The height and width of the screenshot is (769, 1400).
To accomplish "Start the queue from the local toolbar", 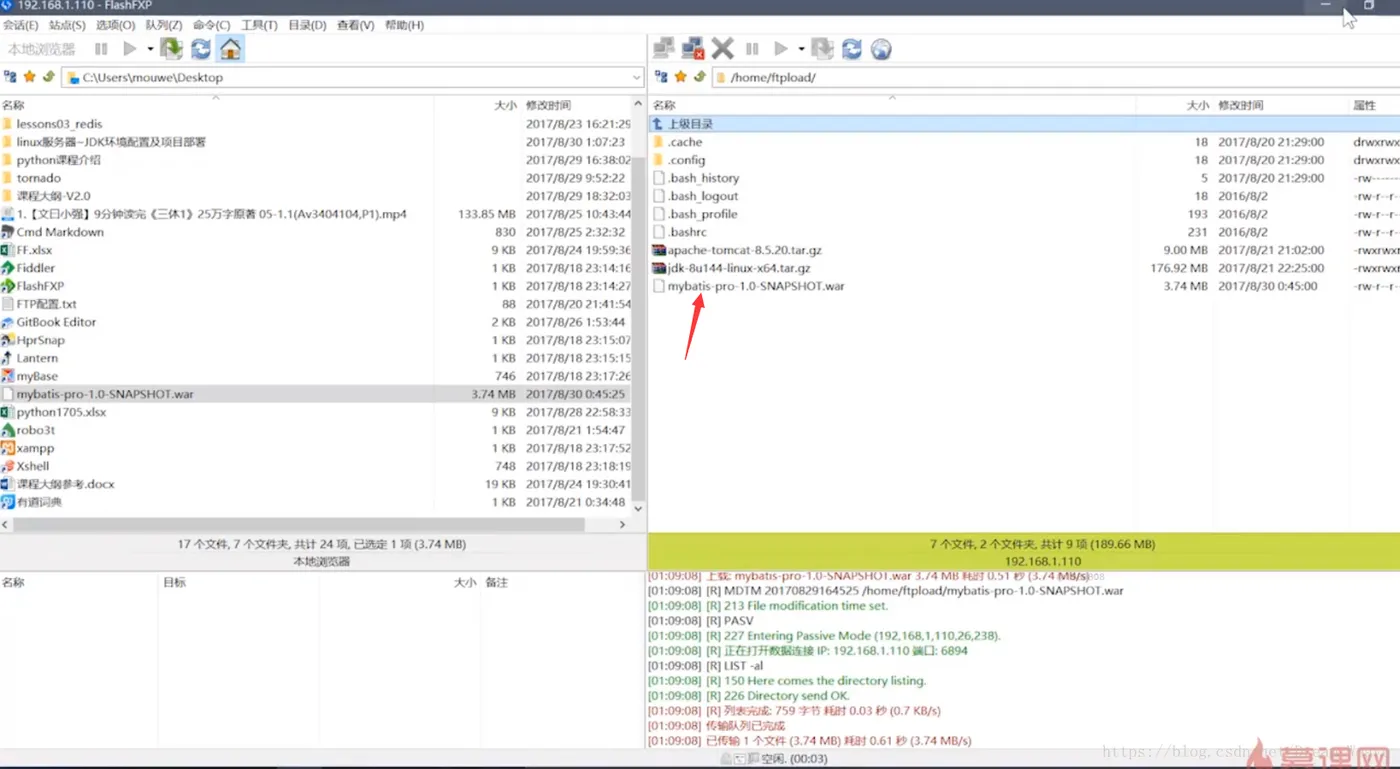I will (130, 49).
